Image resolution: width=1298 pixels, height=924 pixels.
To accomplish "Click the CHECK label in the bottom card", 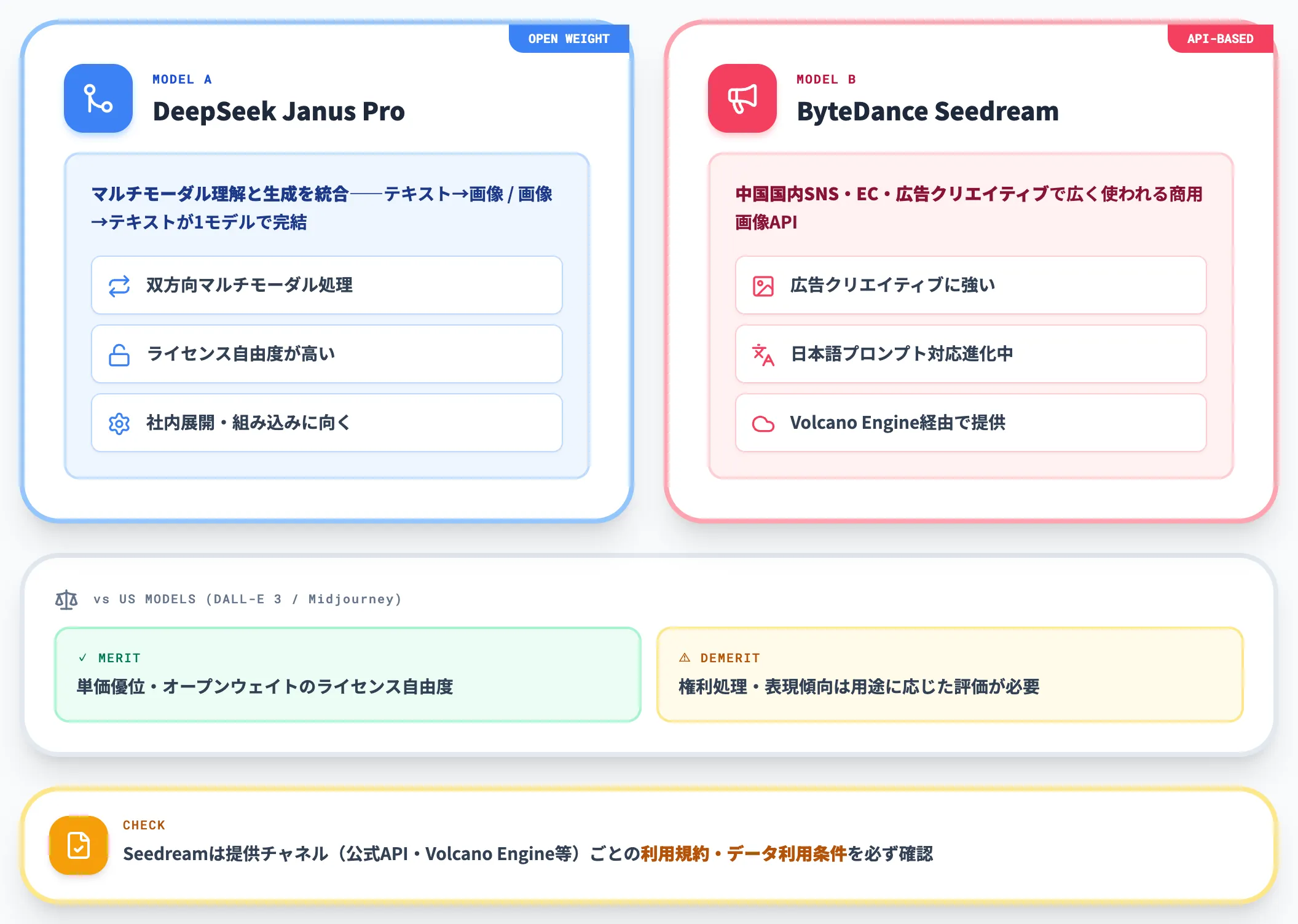I will pos(144,825).
